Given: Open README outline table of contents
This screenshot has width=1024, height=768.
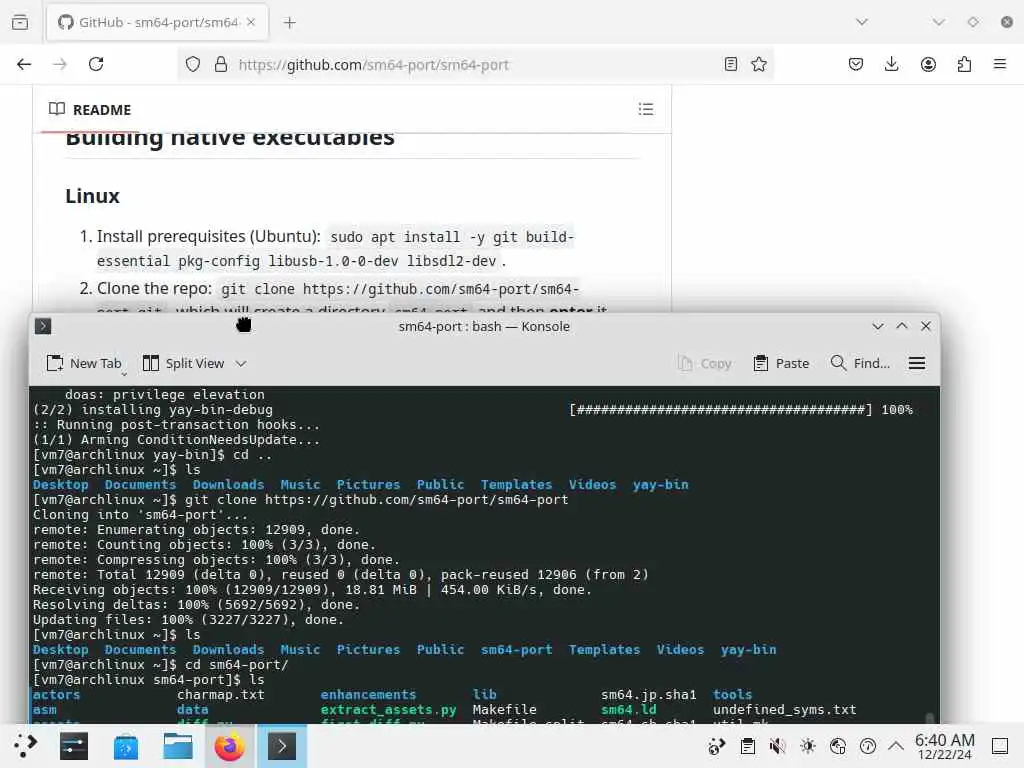Looking at the screenshot, I should pos(646,109).
